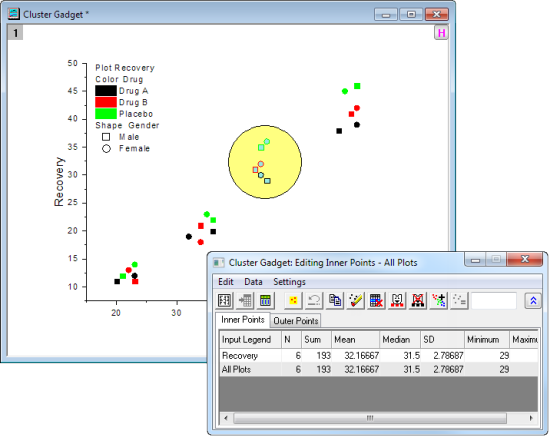Click the black Drug A legend swatch
The height and width of the screenshot is (437, 550).
[106, 91]
